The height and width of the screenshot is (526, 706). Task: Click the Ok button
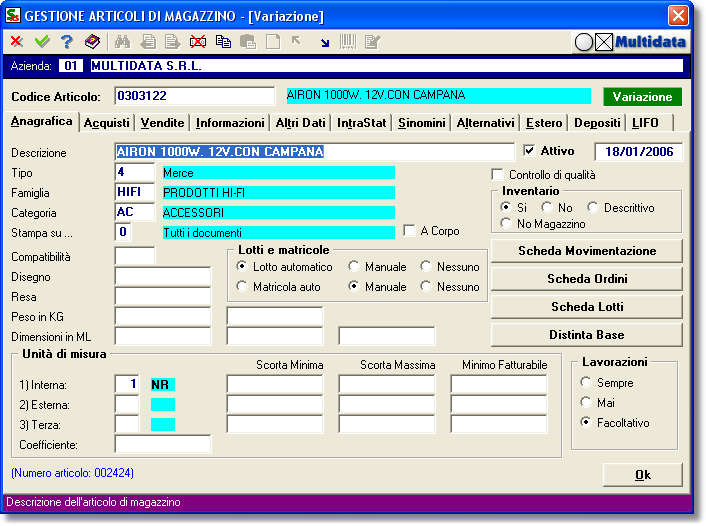click(x=643, y=475)
